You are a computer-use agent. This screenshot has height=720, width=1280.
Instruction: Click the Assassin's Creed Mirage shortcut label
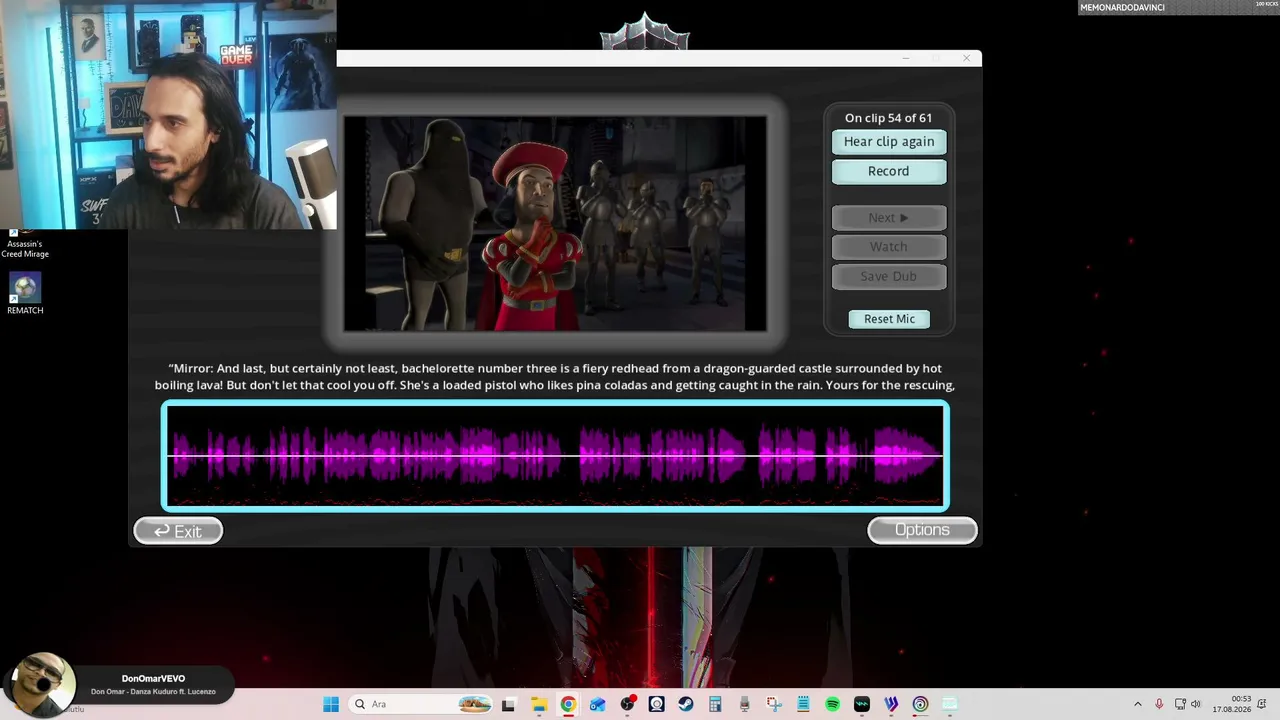pyautogui.click(x=25, y=249)
